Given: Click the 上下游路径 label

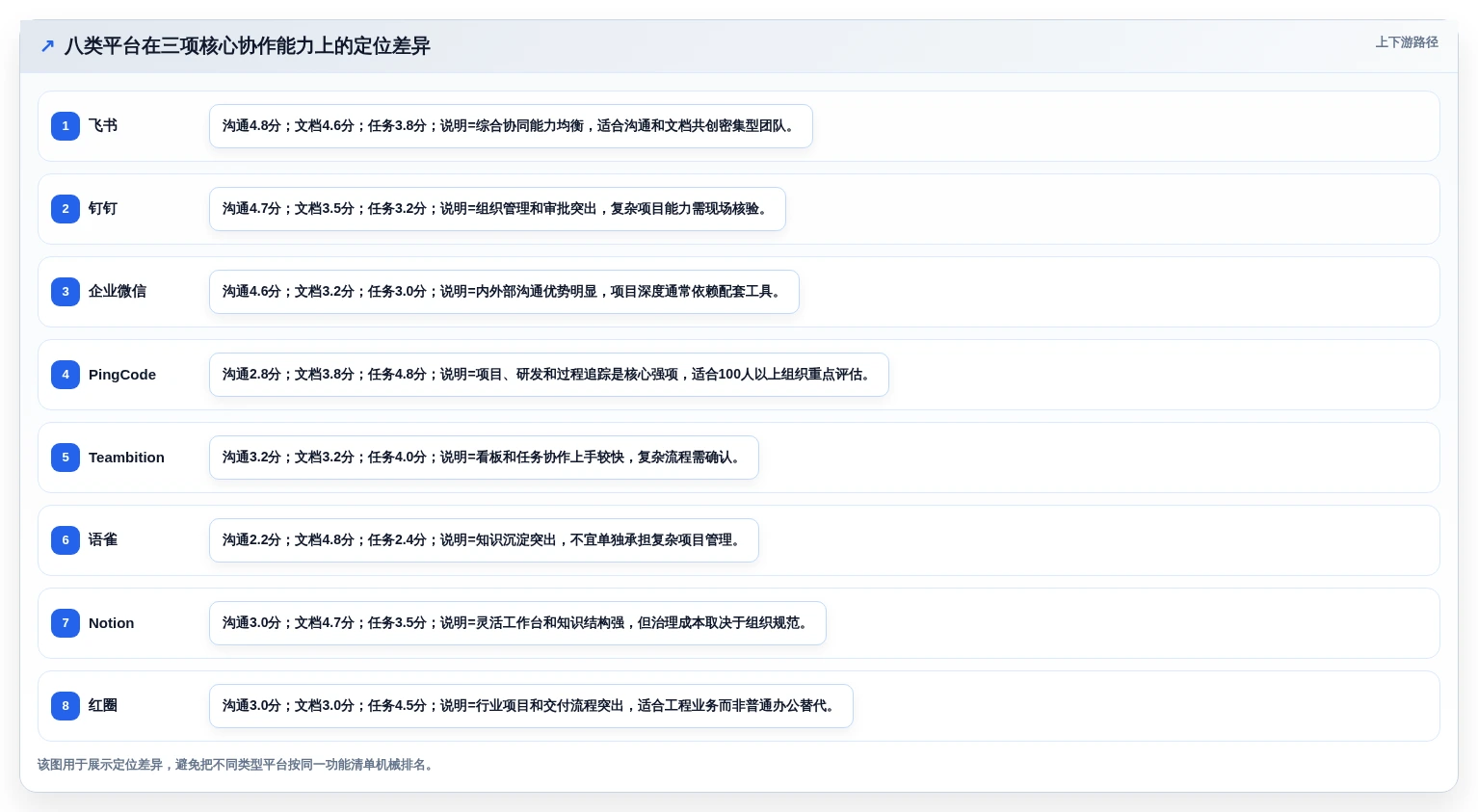Looking at the screenshot, I should [x=1407, y=42].
